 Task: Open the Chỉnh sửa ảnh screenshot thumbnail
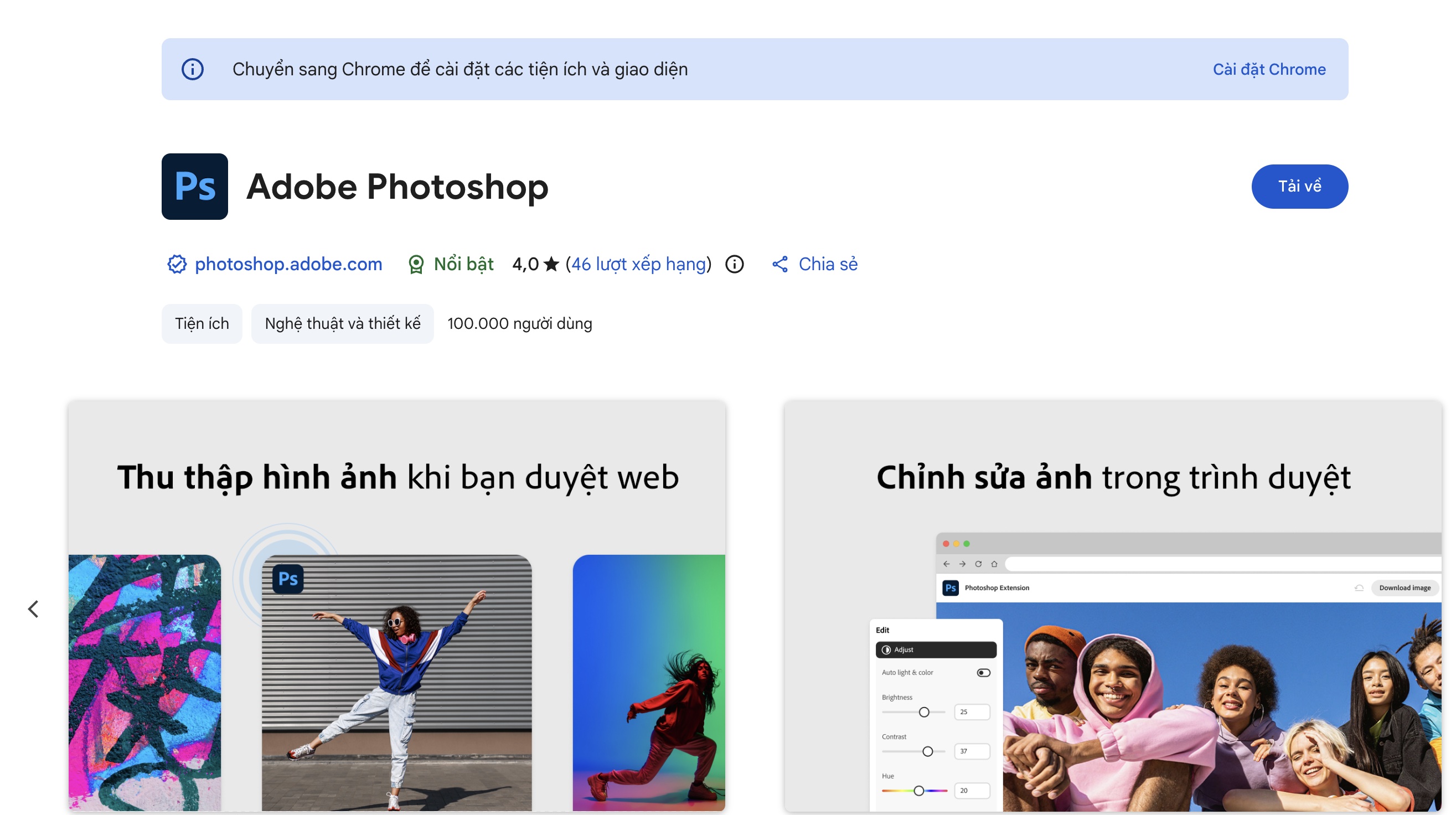pos(1112,605)
